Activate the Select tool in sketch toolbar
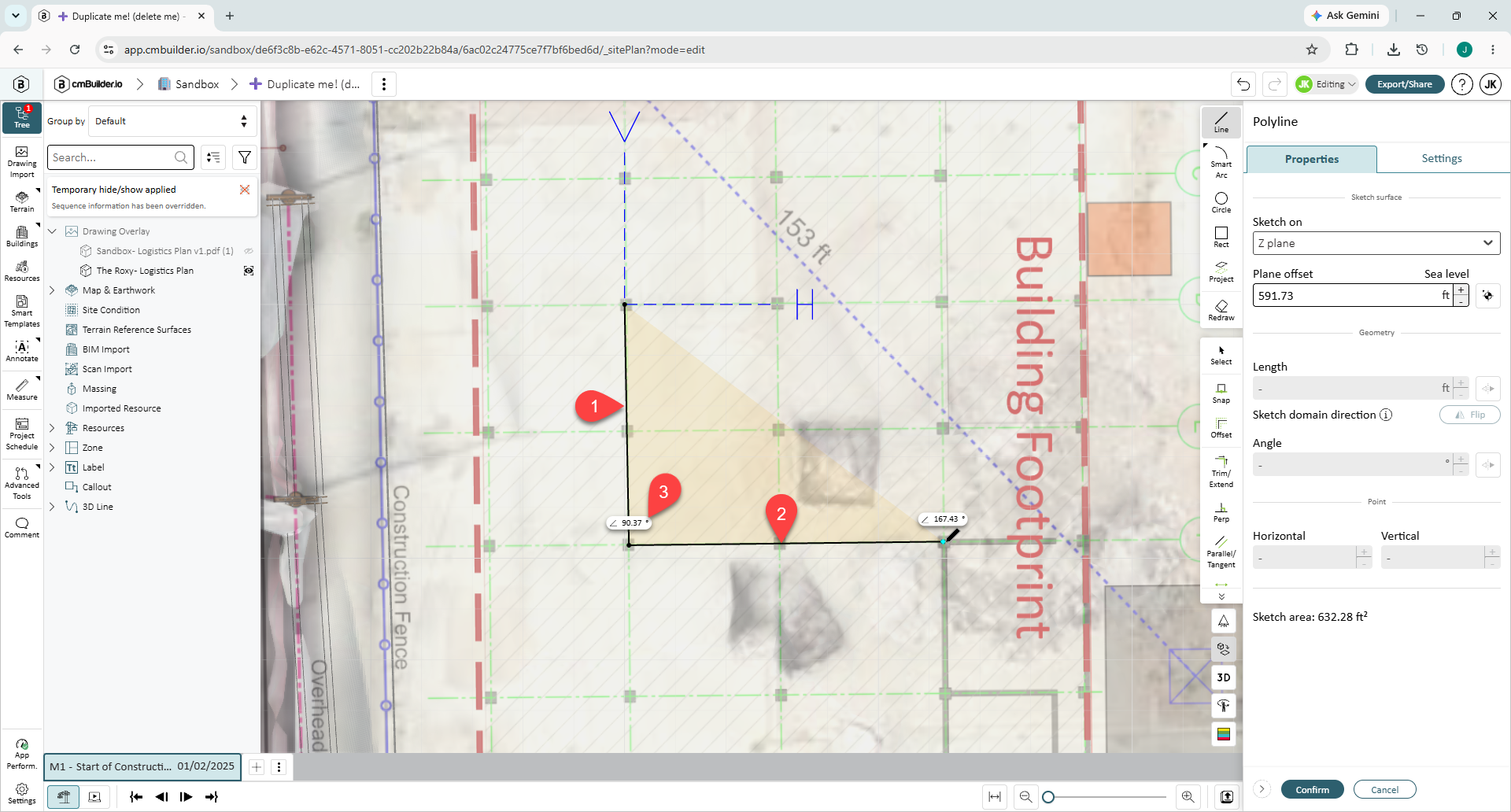Image resolution: width=1511 pixels, height=812 pixels. (1221, 355)
